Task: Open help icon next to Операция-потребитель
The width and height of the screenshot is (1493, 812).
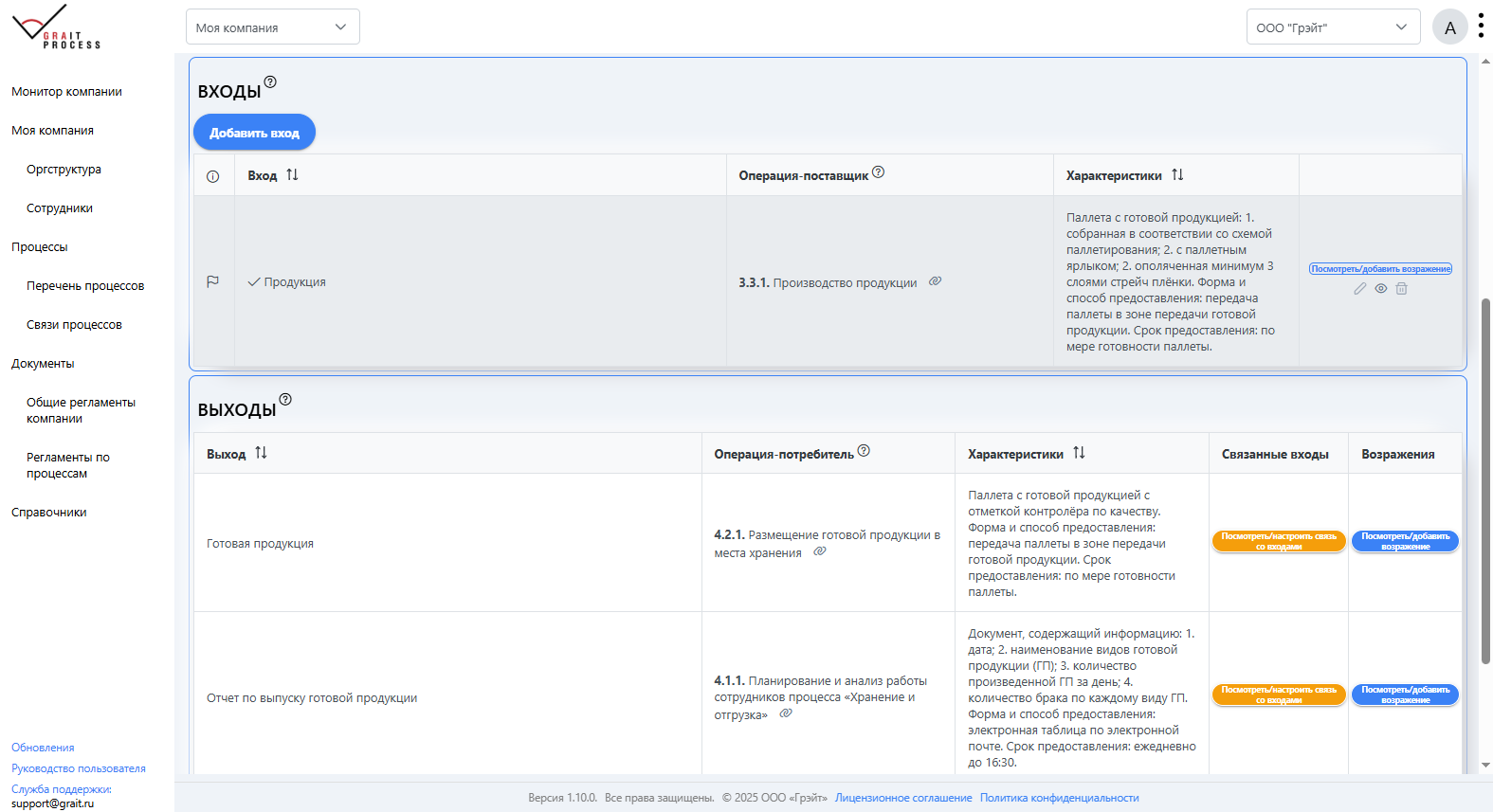Action: [864, 451]
